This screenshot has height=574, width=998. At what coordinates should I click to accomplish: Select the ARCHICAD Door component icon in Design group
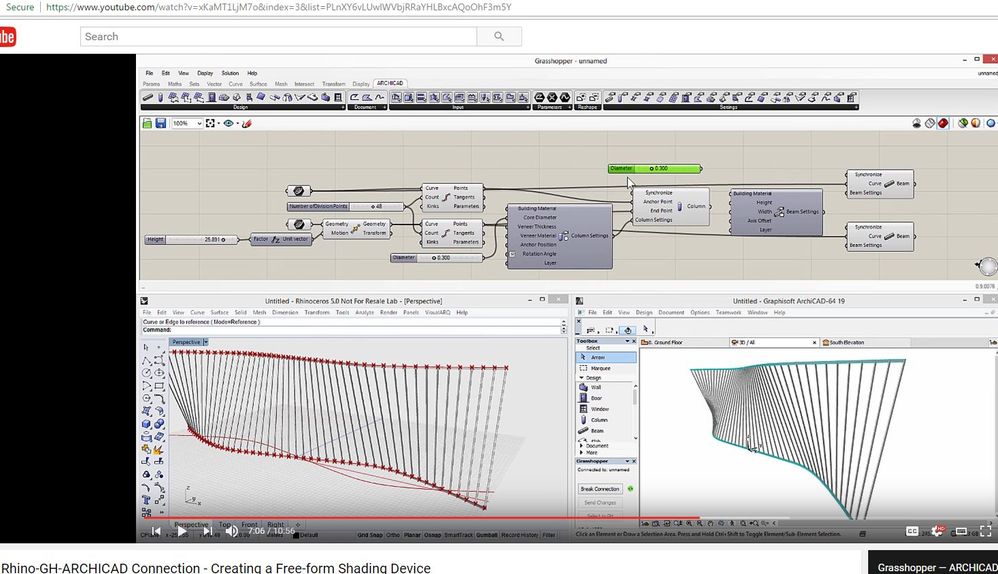click(x=211, y=97)
